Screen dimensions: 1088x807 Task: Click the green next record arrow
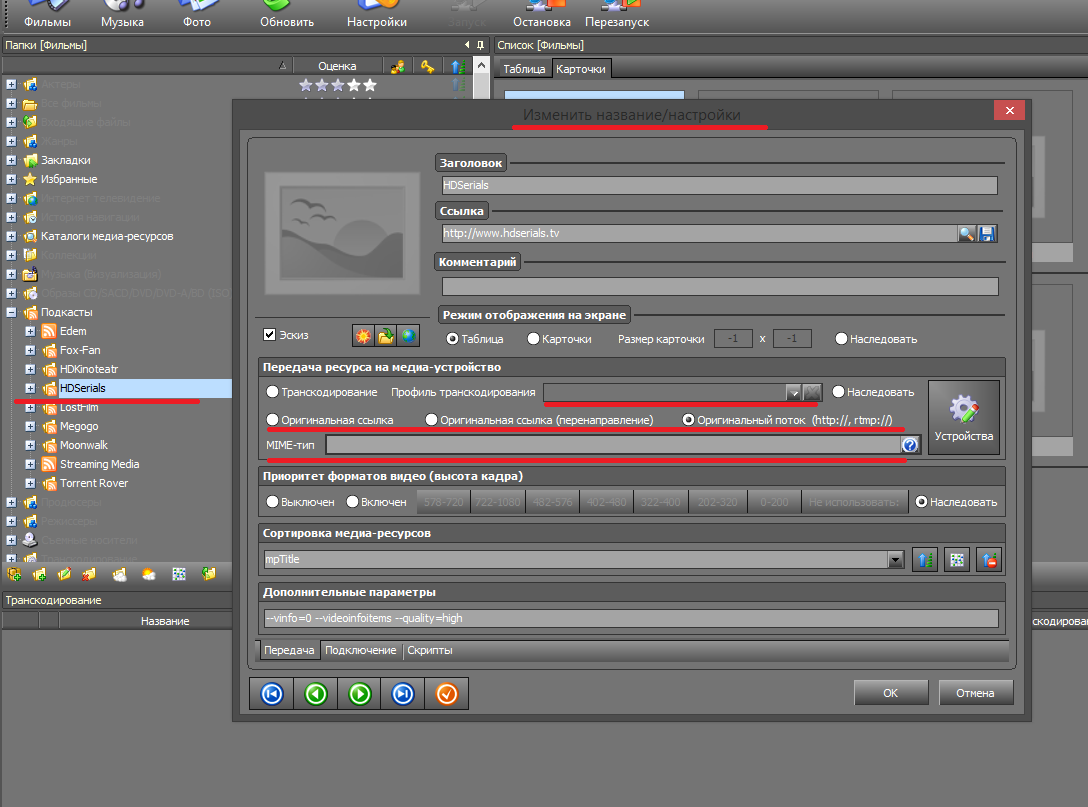(360, 693)
